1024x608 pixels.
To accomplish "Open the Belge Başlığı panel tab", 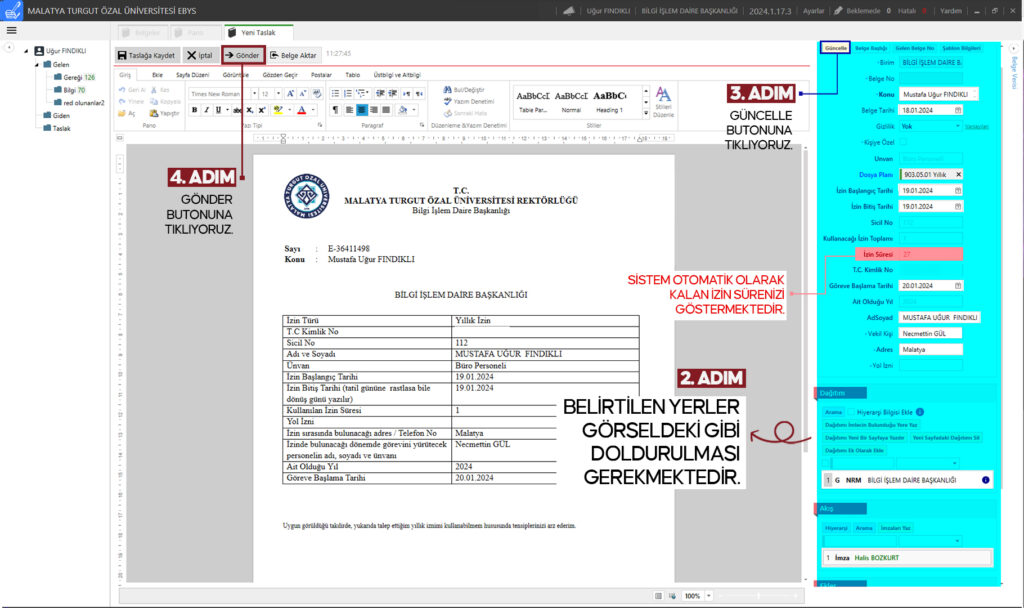I will tap(871, 47).
